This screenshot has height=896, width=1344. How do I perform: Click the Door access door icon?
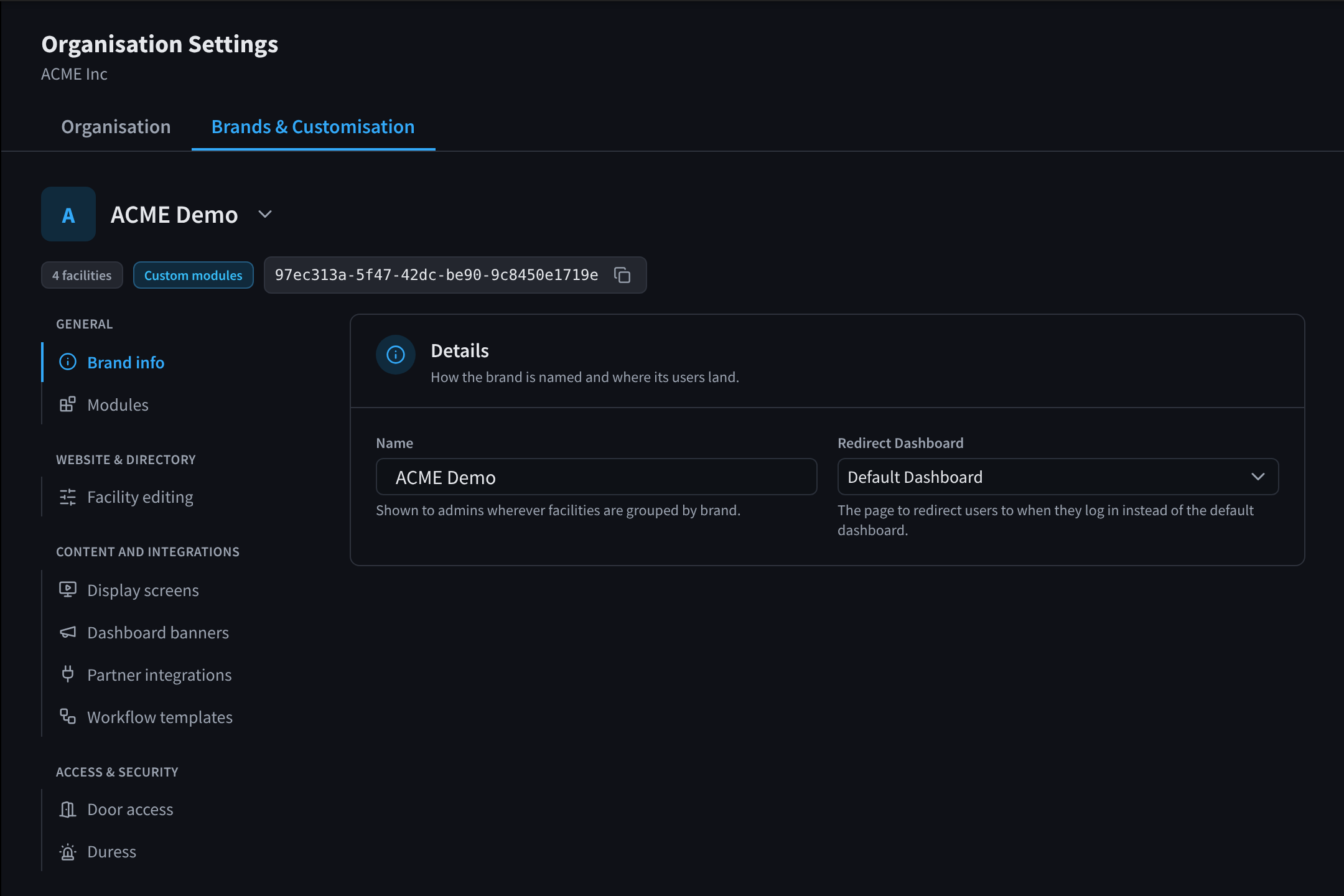(x=68, y=809)
